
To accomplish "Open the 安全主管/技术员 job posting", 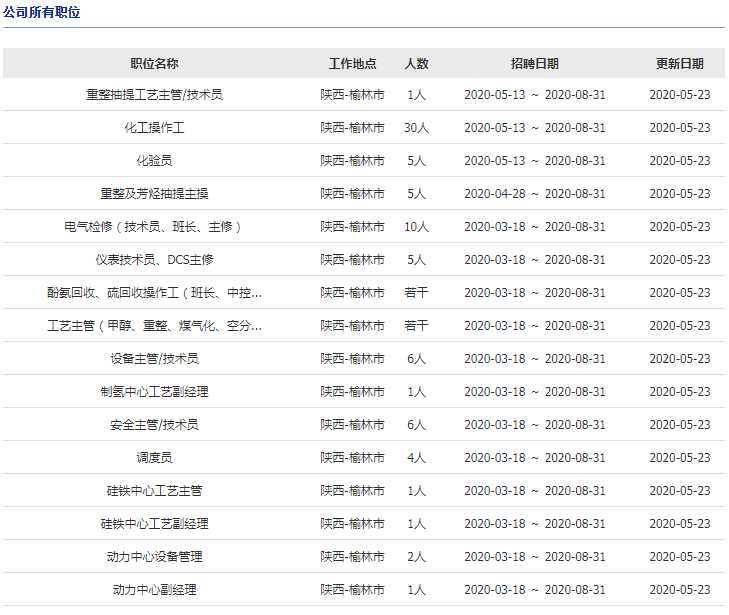I will tap(154, 425).
